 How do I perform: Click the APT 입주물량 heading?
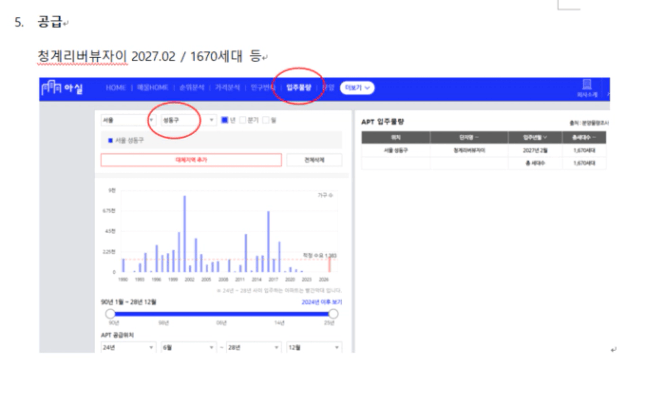[383, 121]
